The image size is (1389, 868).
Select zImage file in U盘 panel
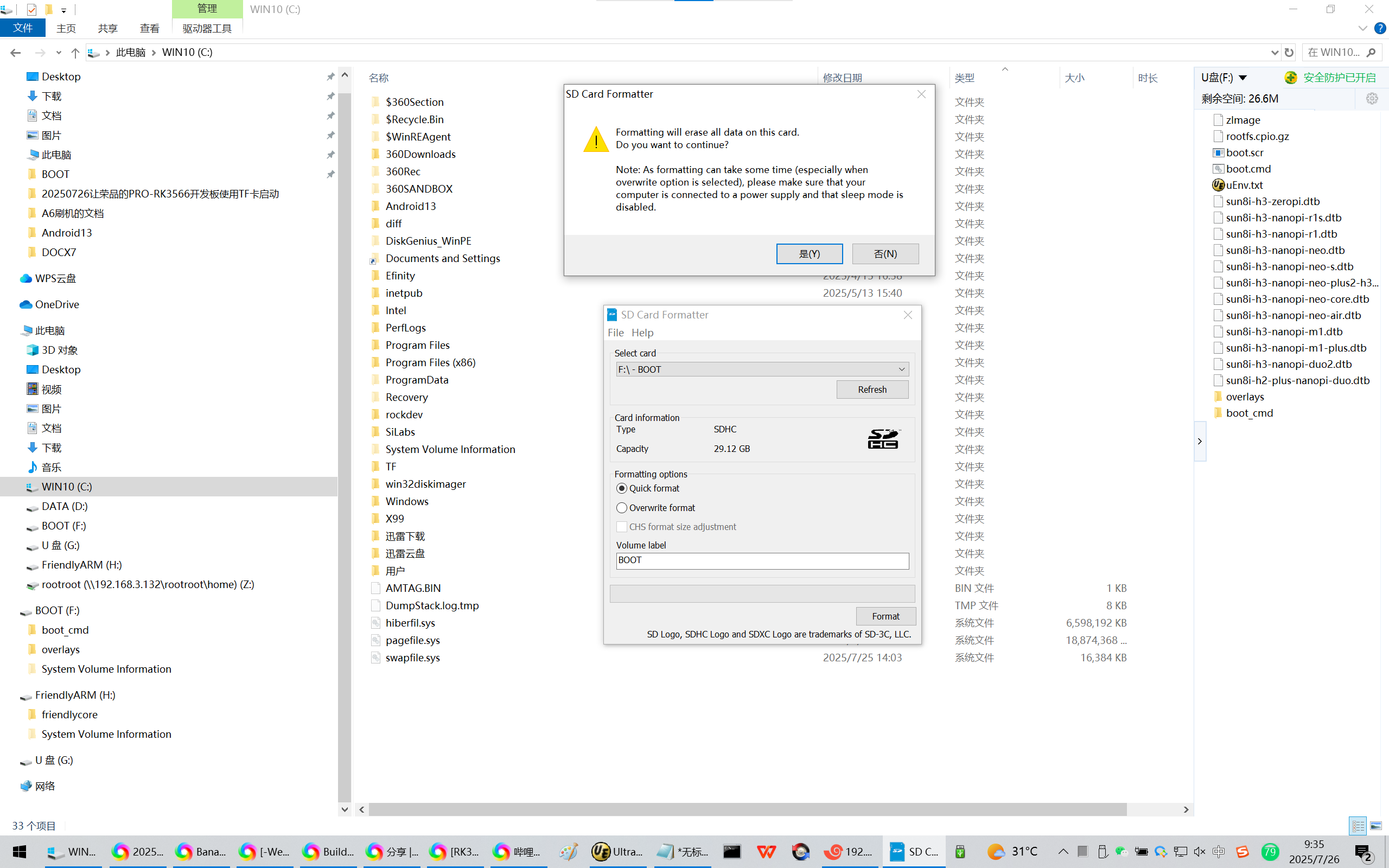(1236, 120)
